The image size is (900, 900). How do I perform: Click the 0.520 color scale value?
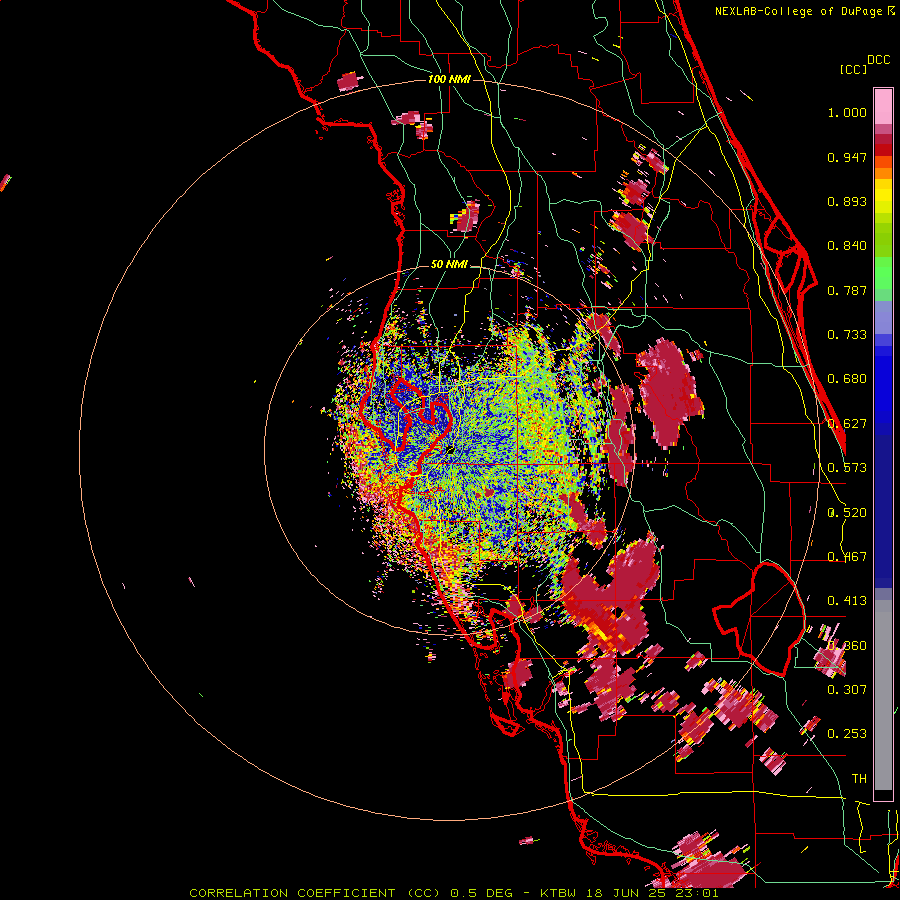847,513
